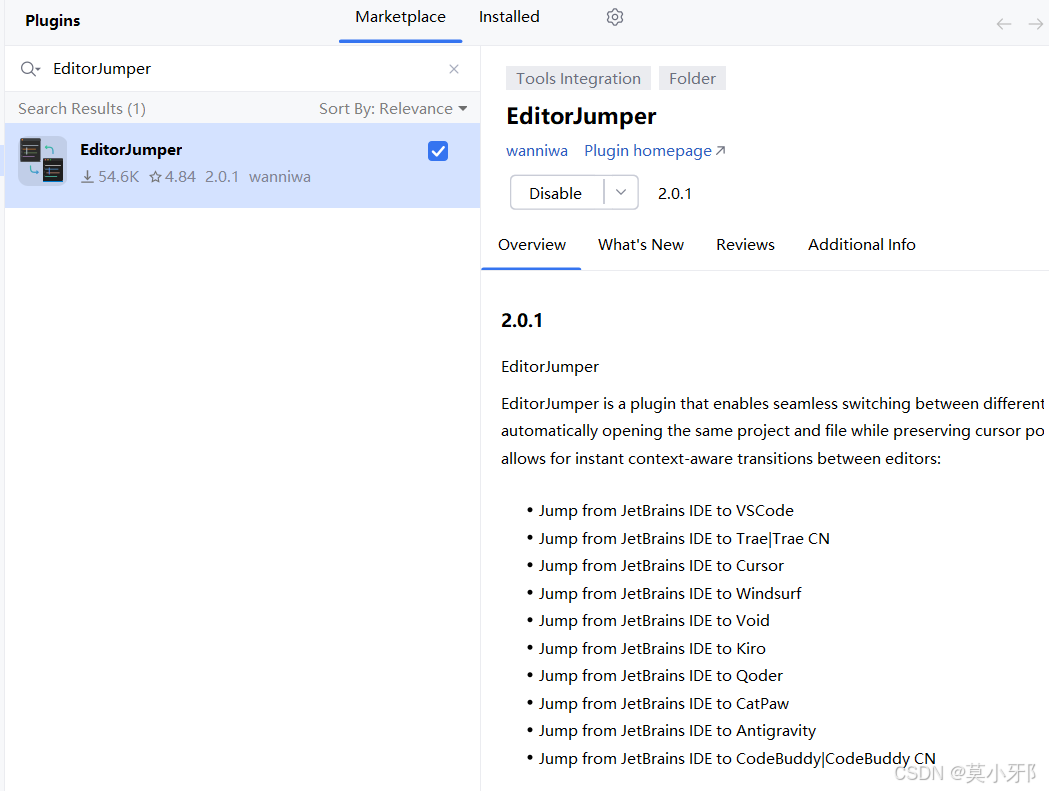
Task: Focus the plugin search field
Action: coord(242,69)
